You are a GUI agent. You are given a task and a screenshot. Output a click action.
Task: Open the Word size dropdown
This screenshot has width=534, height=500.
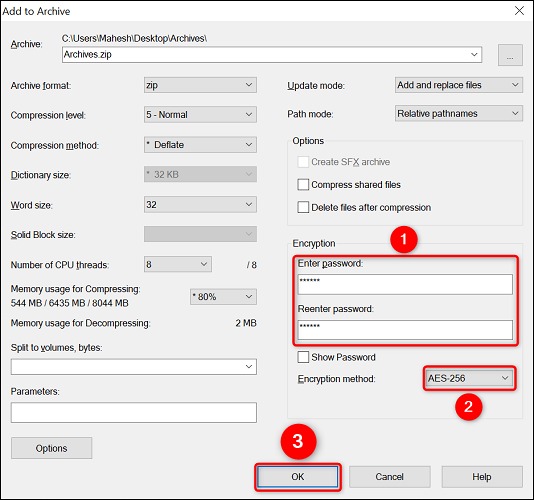point(200,204)
